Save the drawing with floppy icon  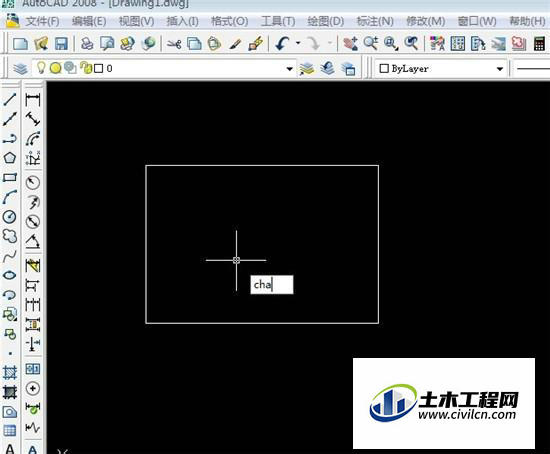[61, 44]
